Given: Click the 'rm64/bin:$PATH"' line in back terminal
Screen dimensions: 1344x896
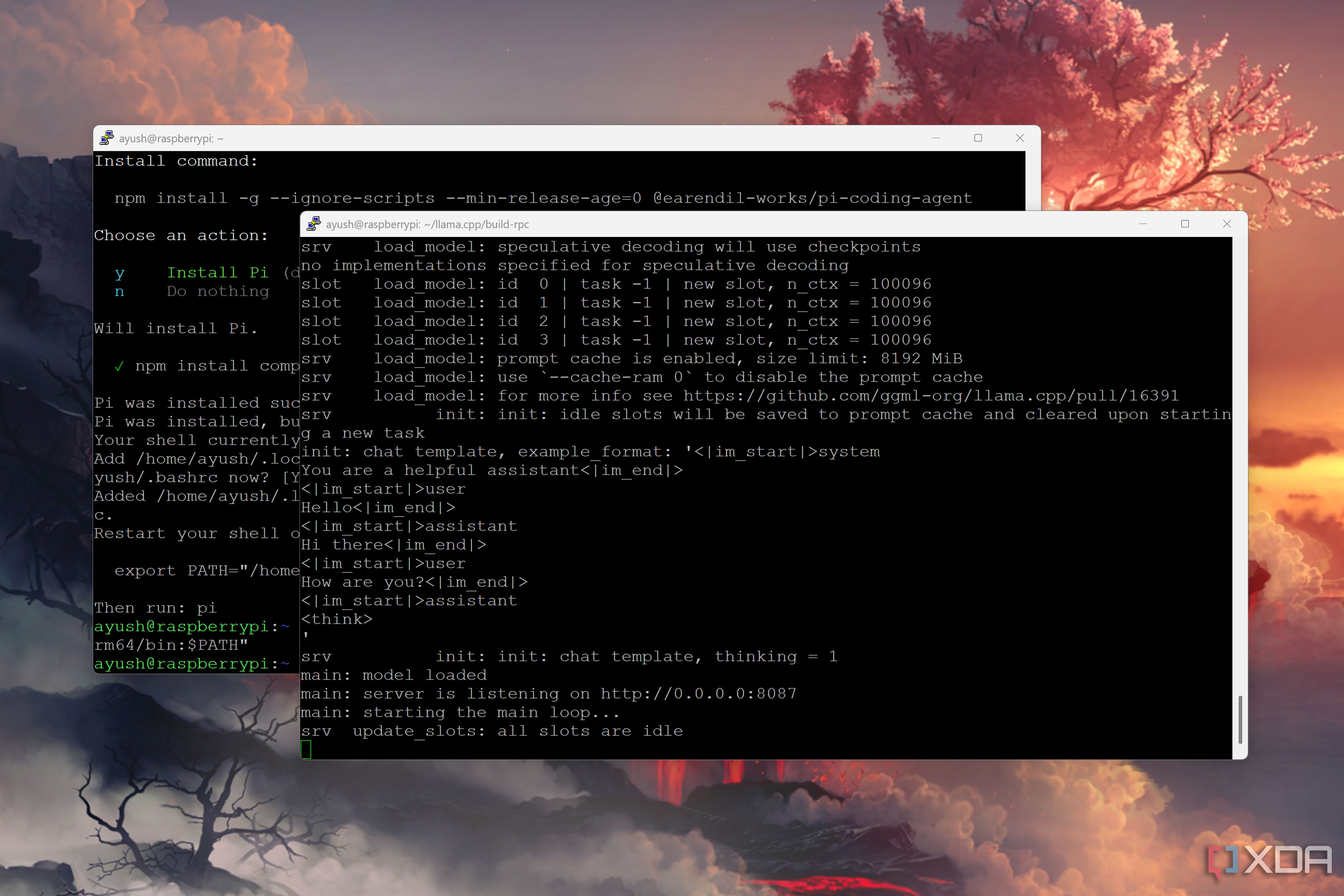Looking at the screenshot, I should 171,645.
